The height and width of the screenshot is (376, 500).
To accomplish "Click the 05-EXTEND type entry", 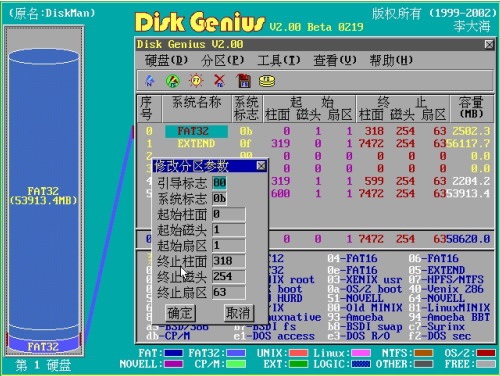I will 437,270.
